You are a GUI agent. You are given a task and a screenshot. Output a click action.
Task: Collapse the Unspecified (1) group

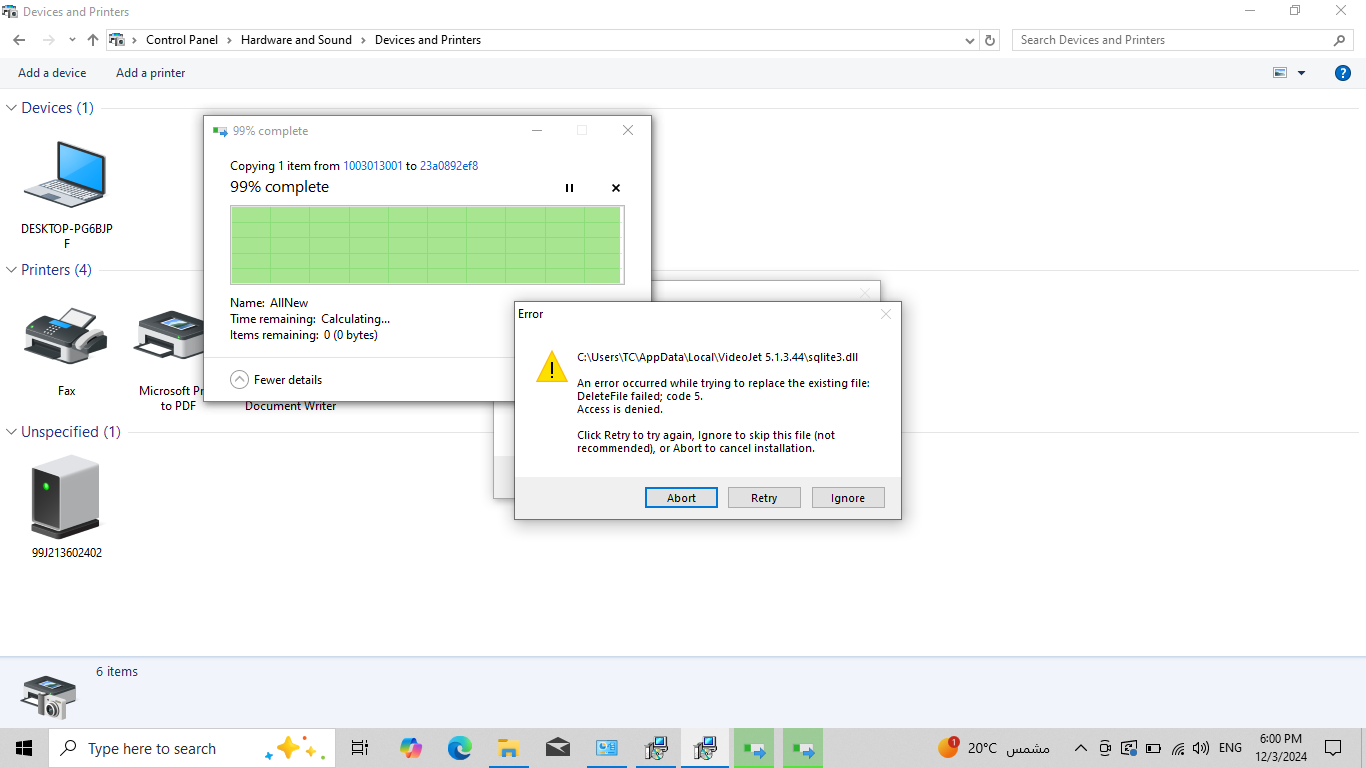pyautogui.click(x=12, y=432)
